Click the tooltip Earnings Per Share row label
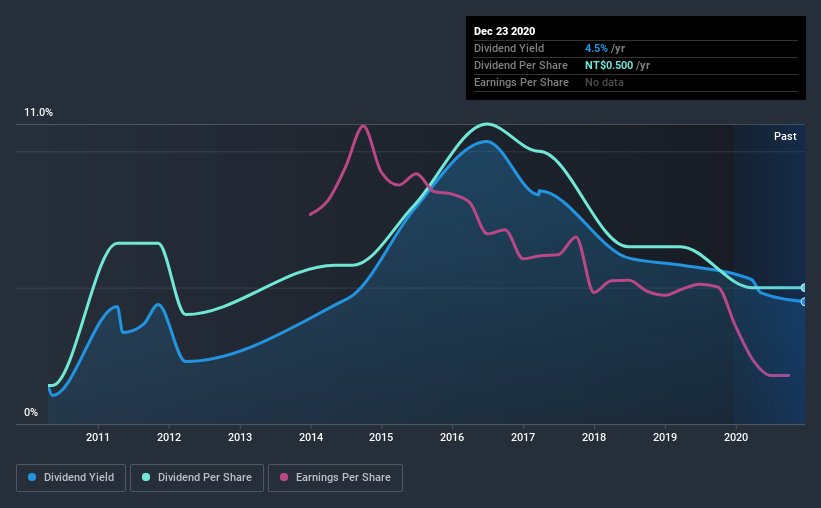Image resolution: width=821 pixels, height=508 pixels. (x=521, y=82)
